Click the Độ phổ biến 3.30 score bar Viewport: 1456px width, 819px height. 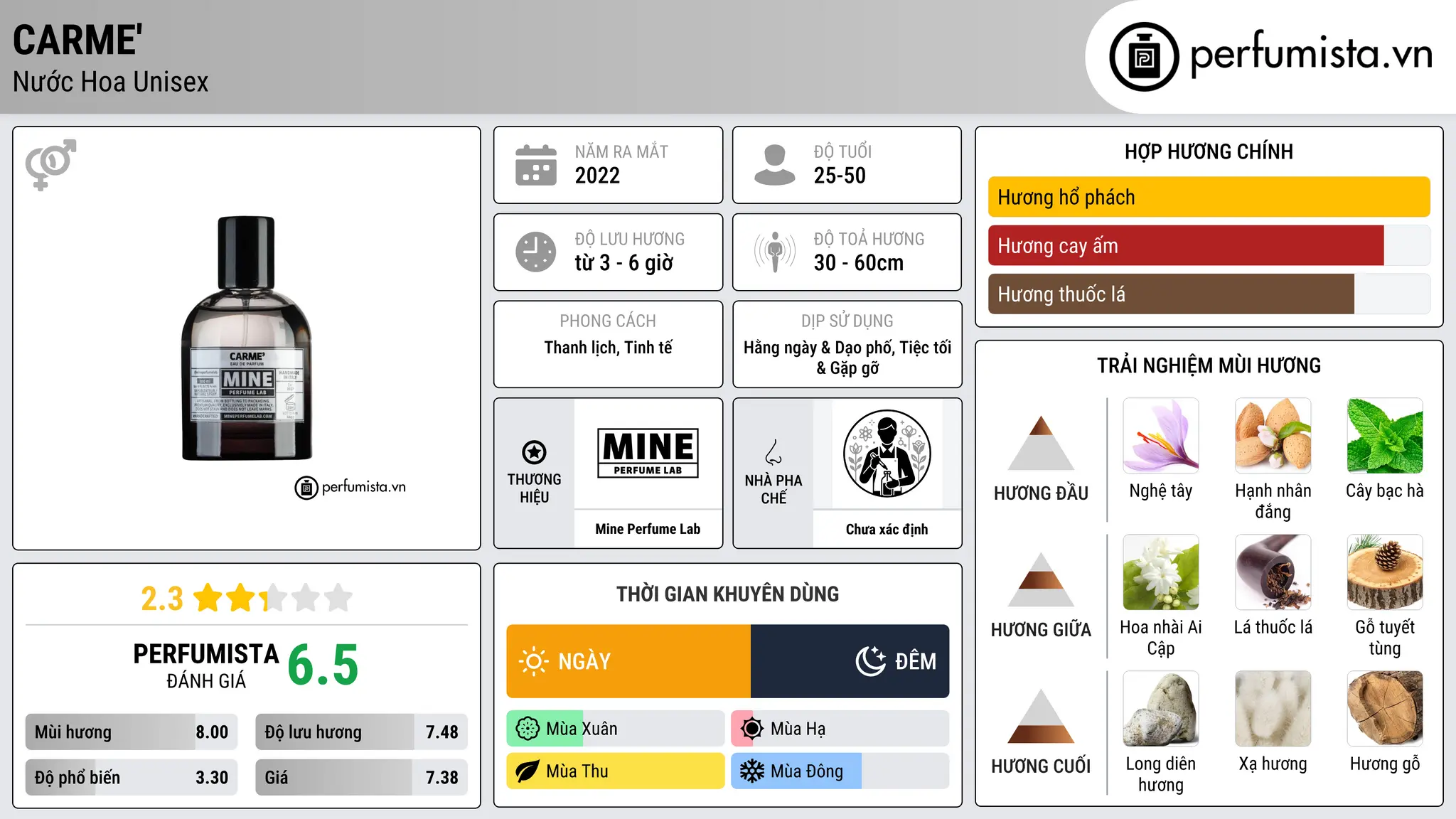[132, 778]
